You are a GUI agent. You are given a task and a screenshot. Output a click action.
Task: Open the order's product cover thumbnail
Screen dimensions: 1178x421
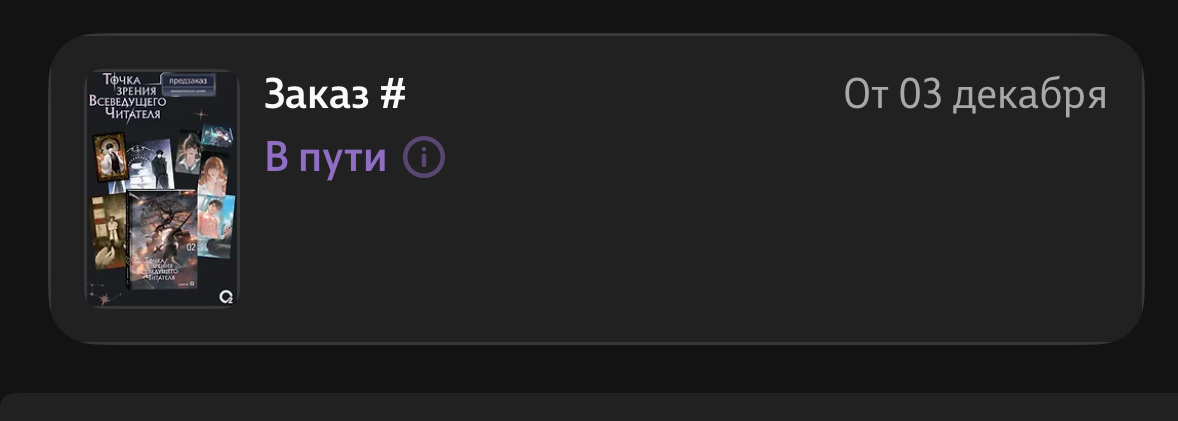[x=162, y=188]
